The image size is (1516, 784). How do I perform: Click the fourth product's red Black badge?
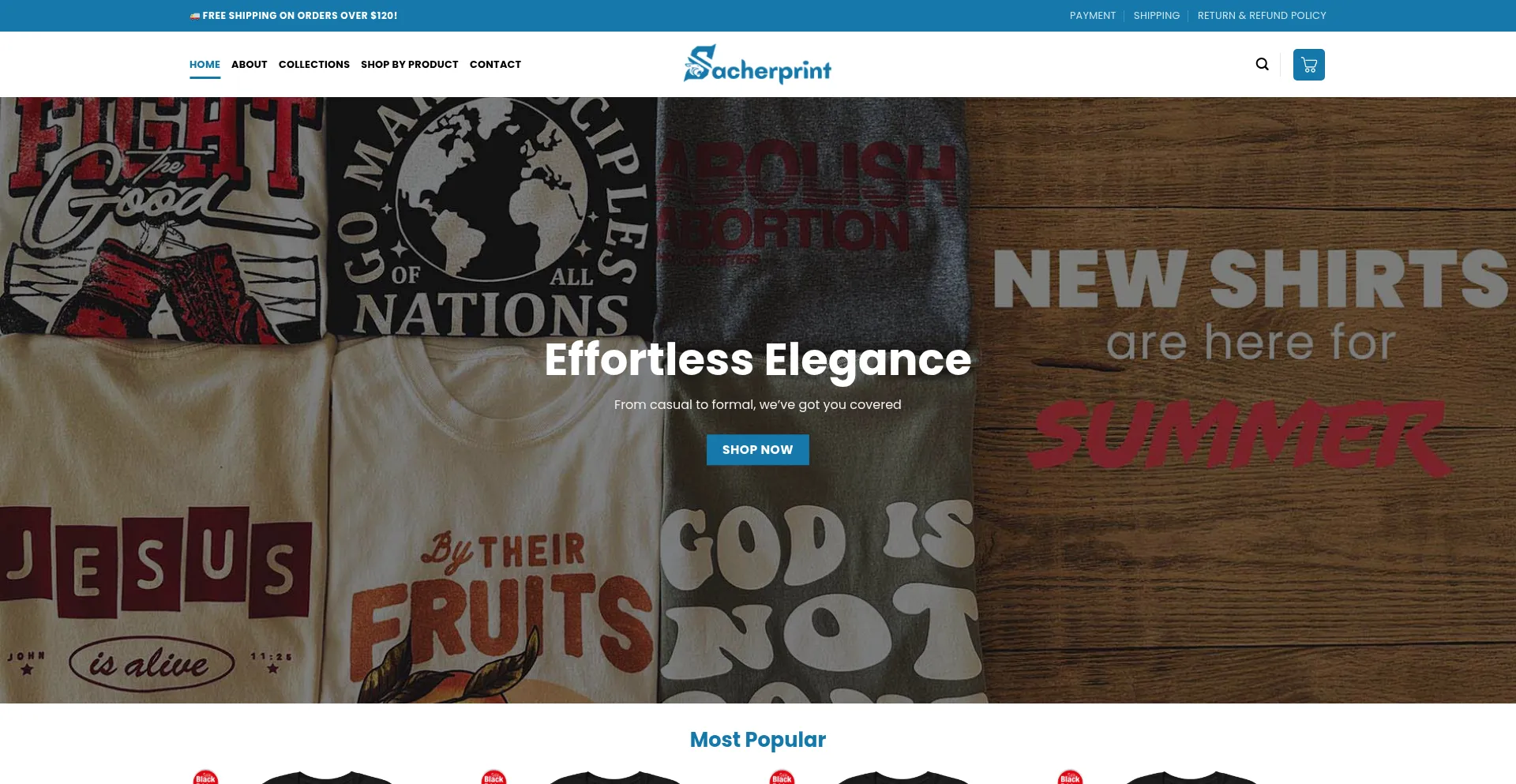(1070, 777)
